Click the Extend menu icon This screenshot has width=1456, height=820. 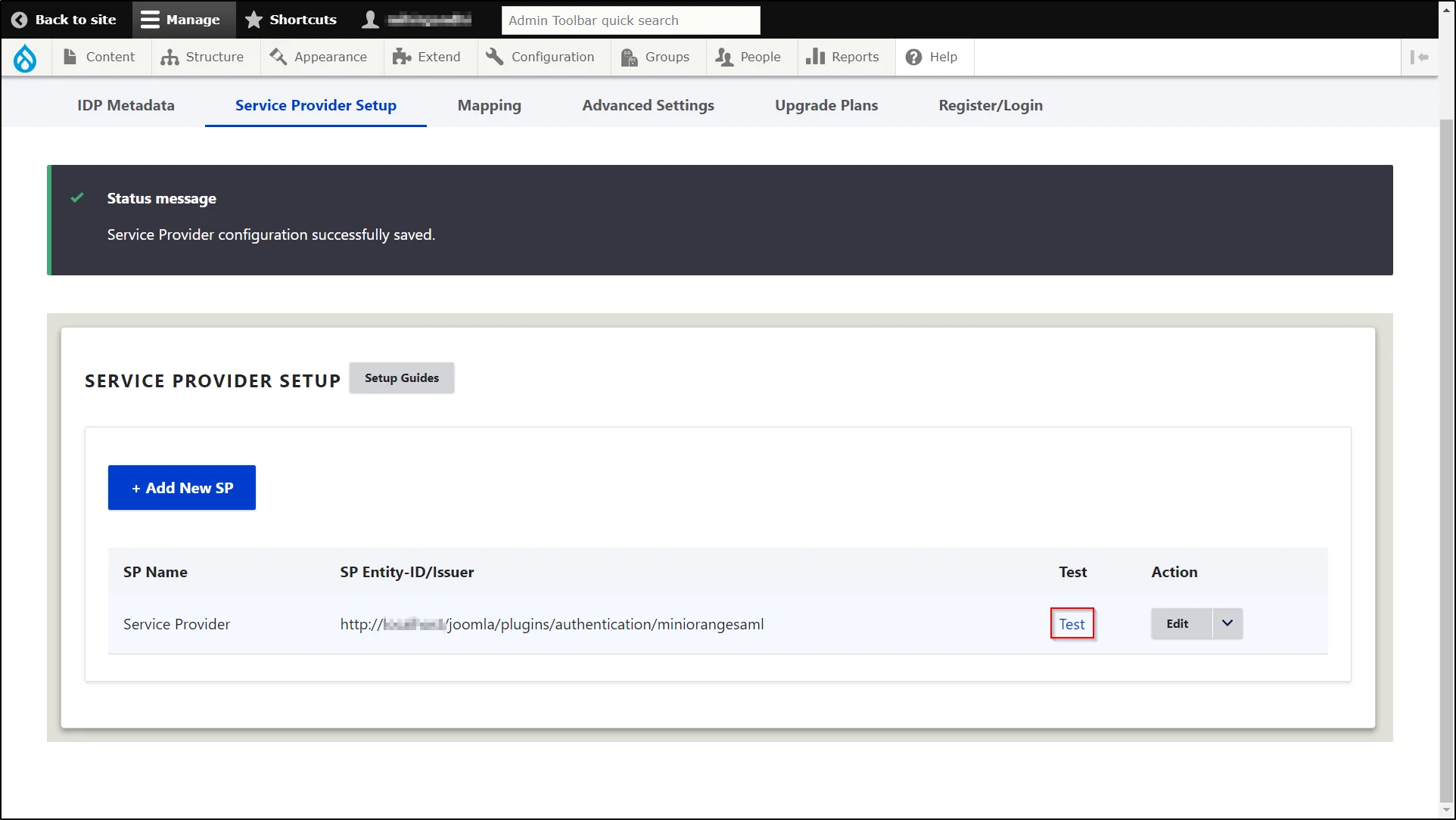(400, 57)
